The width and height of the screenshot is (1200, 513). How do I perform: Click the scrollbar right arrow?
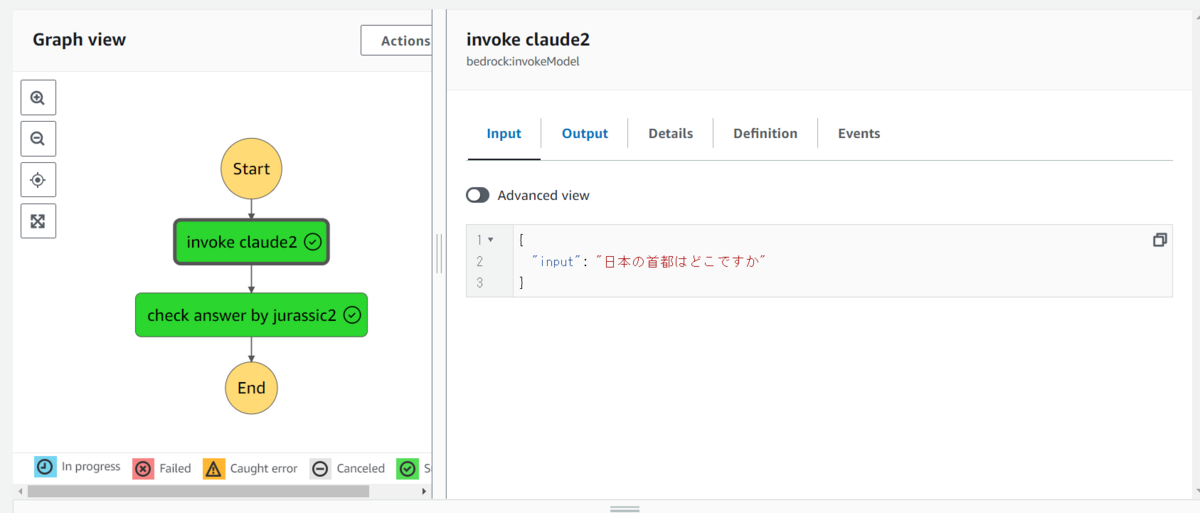425,491
